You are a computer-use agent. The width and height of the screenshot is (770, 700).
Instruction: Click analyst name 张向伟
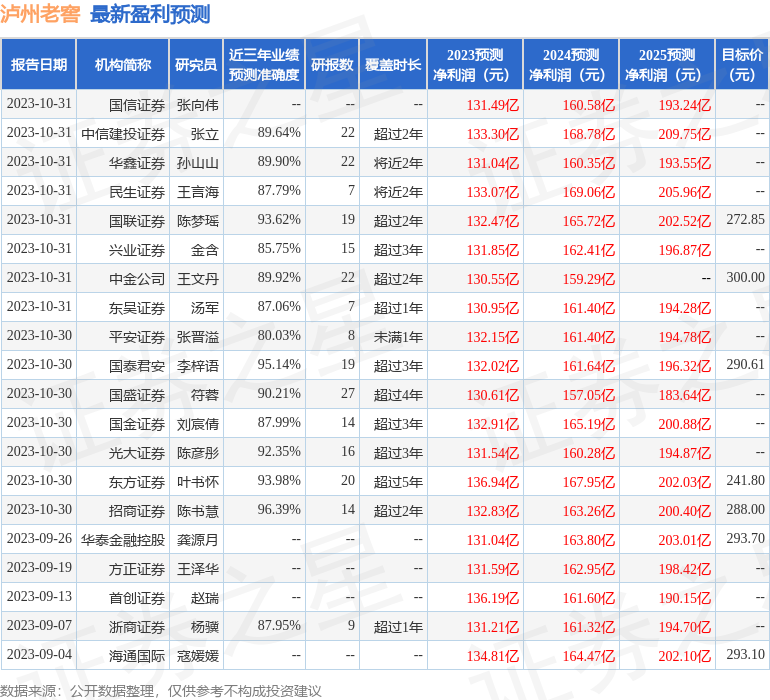[197, 105]
